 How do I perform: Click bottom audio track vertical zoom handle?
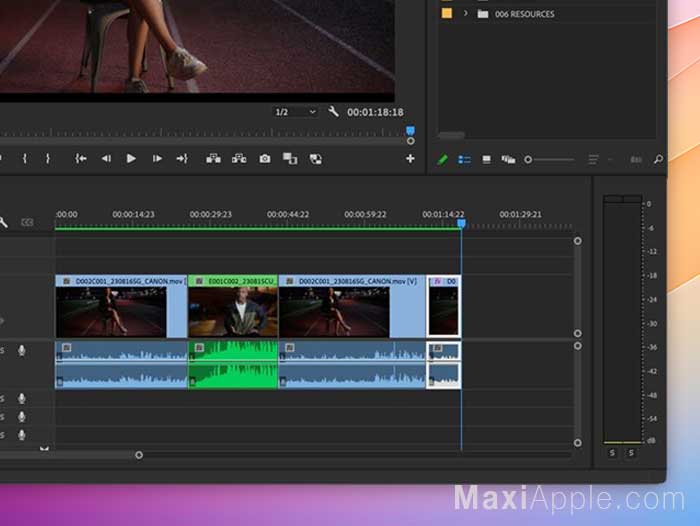point(578,443)
